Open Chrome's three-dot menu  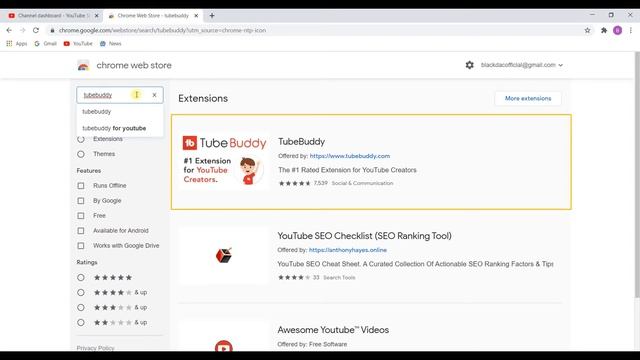(x=631, y=30)
